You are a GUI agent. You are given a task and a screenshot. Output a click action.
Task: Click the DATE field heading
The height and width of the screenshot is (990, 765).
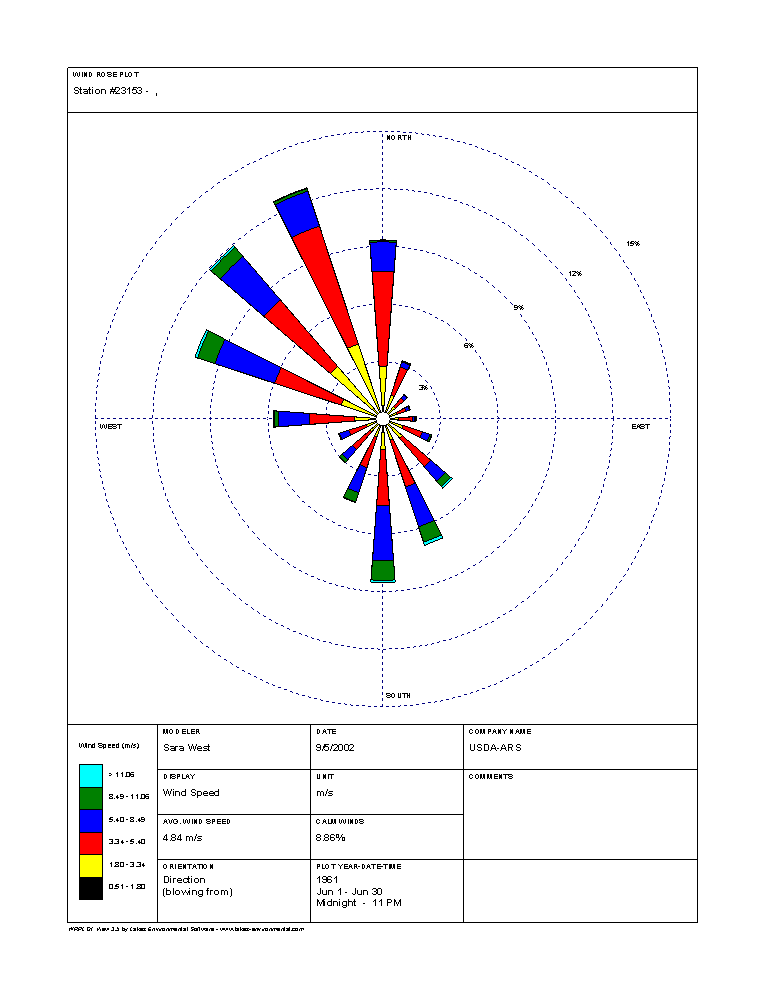click(x=326, y=732)
